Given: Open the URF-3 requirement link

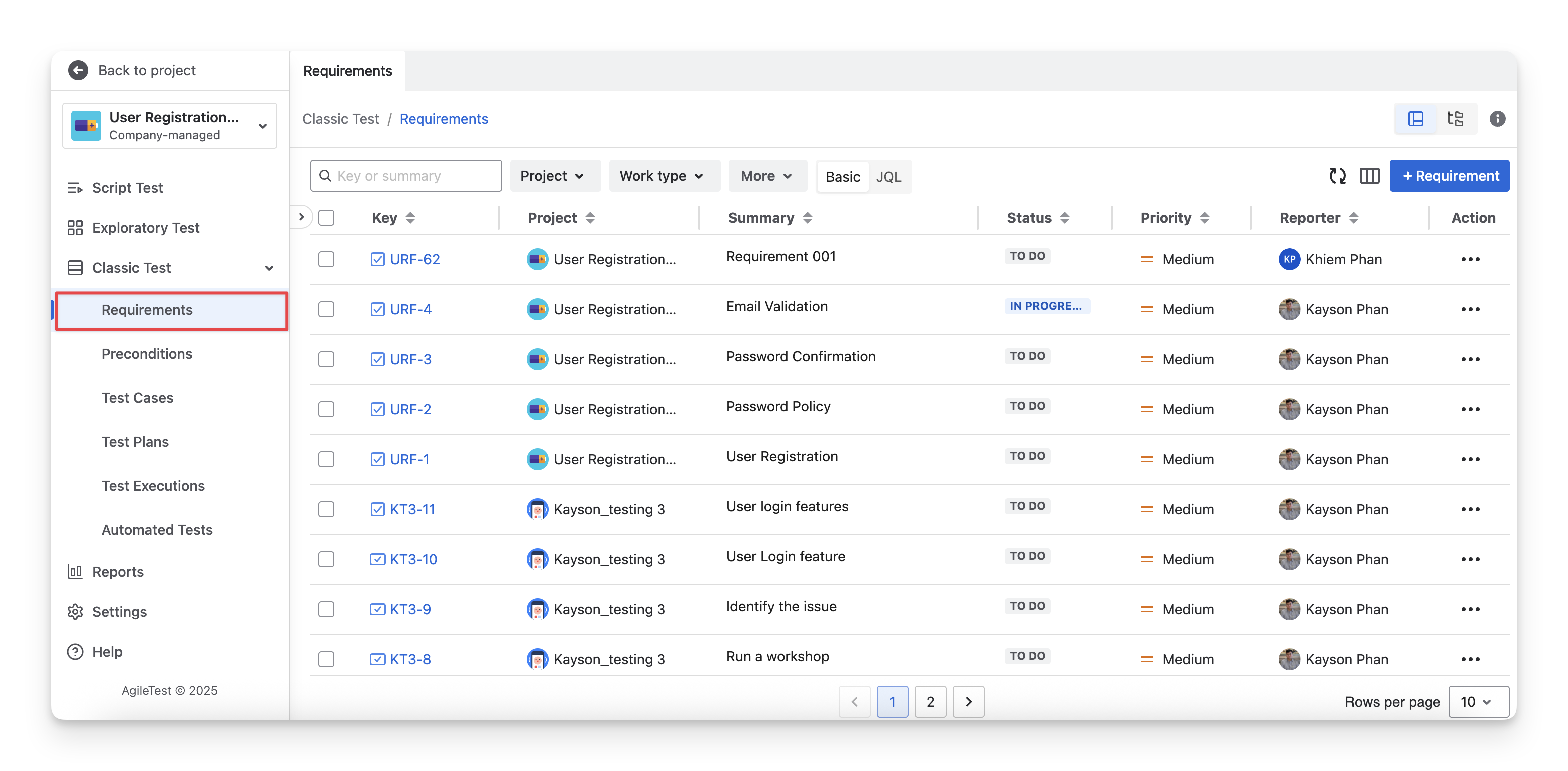Looking at the screenshot, I should tap(410, 359).
